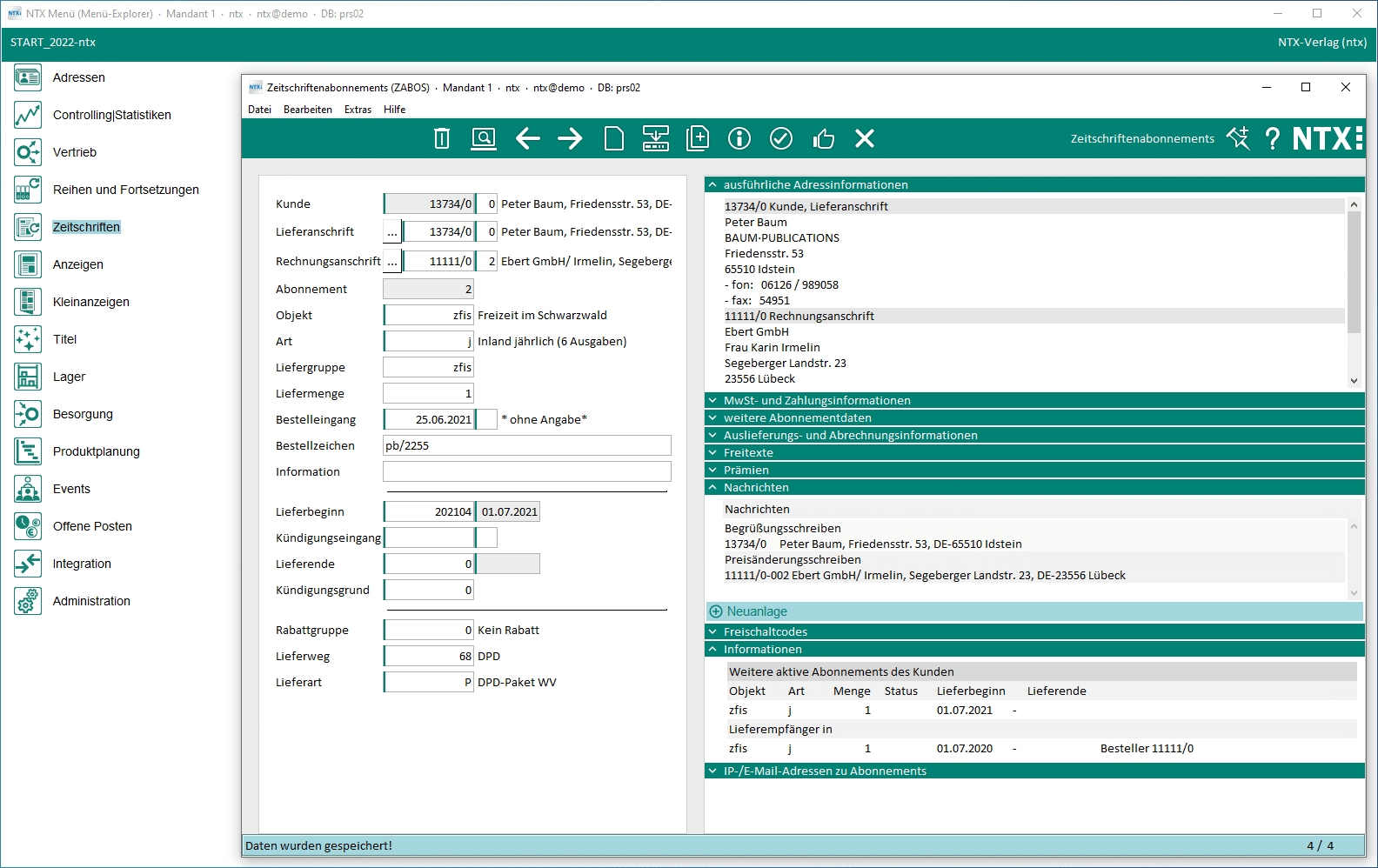Click the Lieferanschrift lookup ellipsis button
Viewport: 1378px width, 868px height.
[x=392, y=232]
